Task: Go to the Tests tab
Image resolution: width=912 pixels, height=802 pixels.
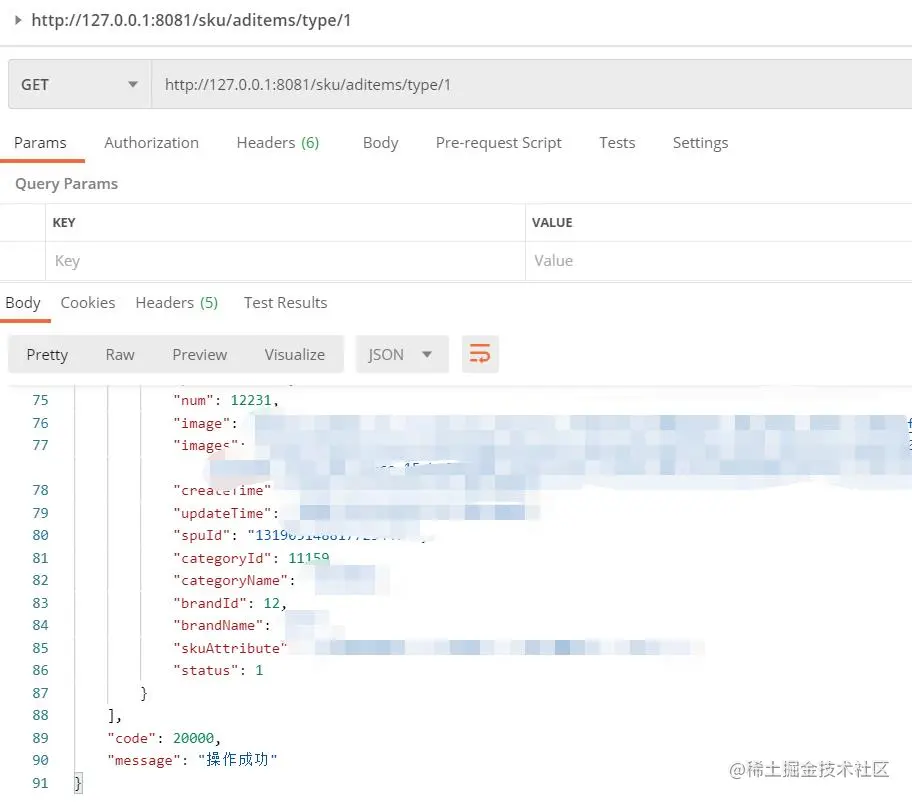Action: (x=617, y=142)
